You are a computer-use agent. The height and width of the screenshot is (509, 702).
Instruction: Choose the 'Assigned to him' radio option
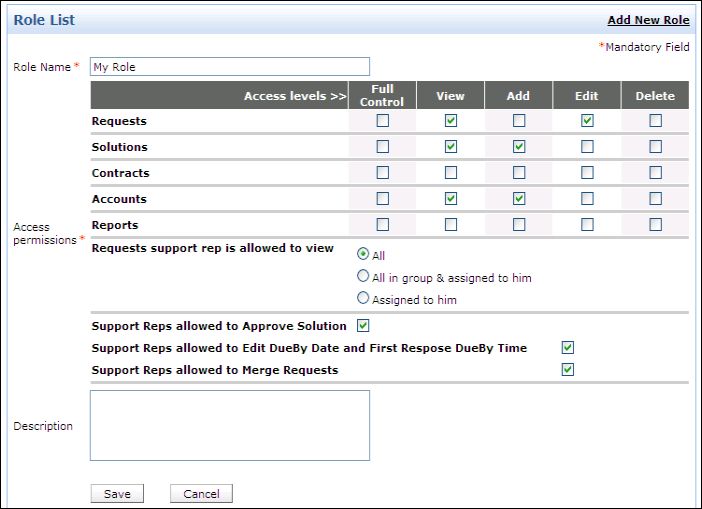pyautogui.click(x=363, y=298)
